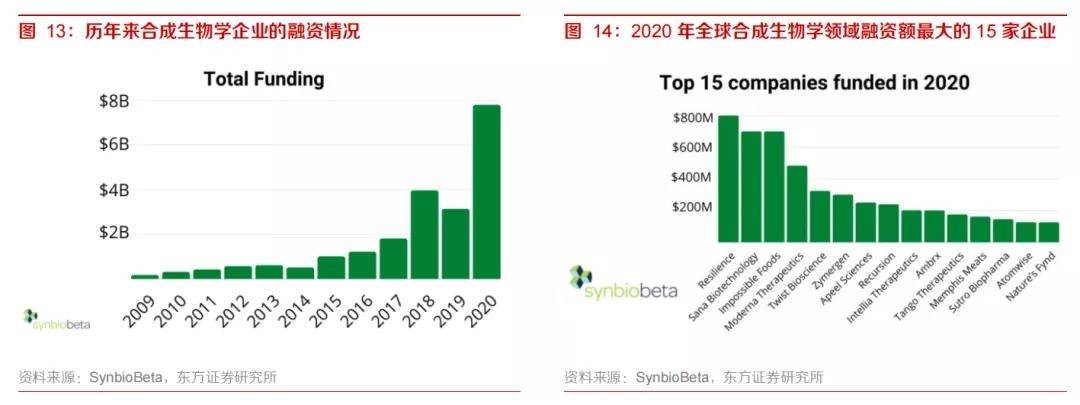The image size is (1080, 405).
Task: Click the Sana Biotechnology bar
Action: point(751,187)
